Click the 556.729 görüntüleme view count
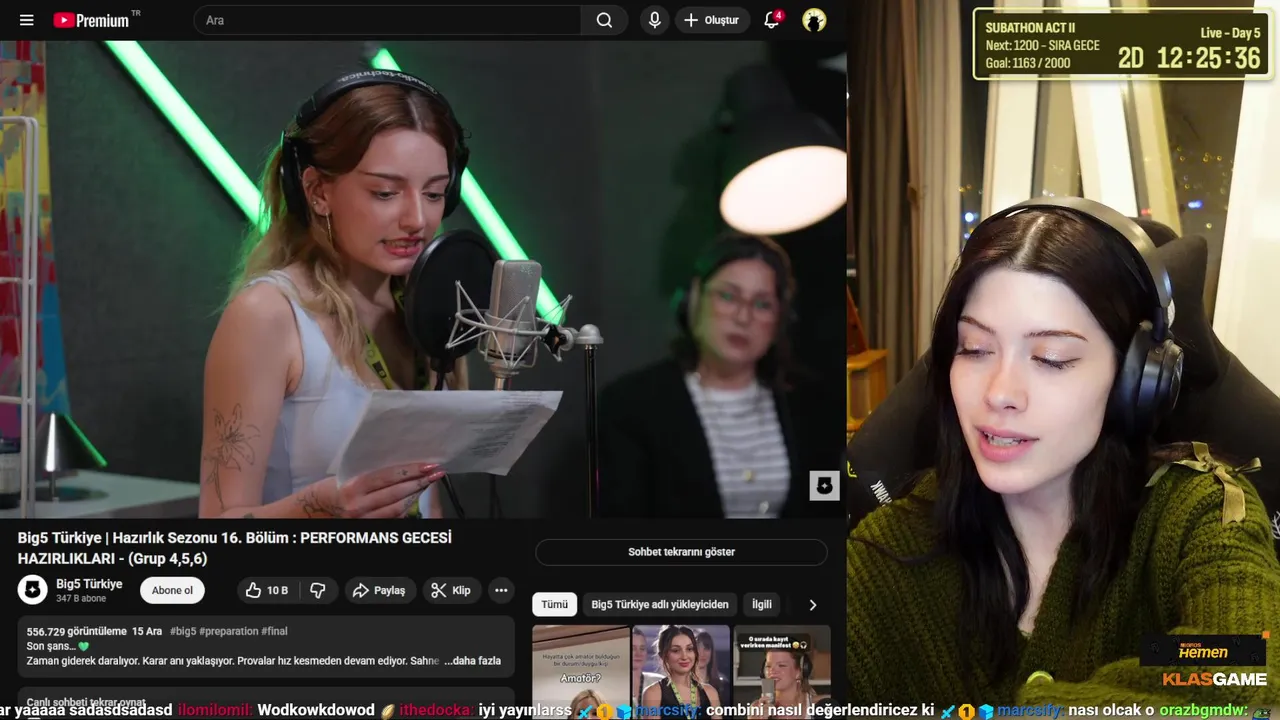This screenshot has height=720, width=1280. point(77,631)
